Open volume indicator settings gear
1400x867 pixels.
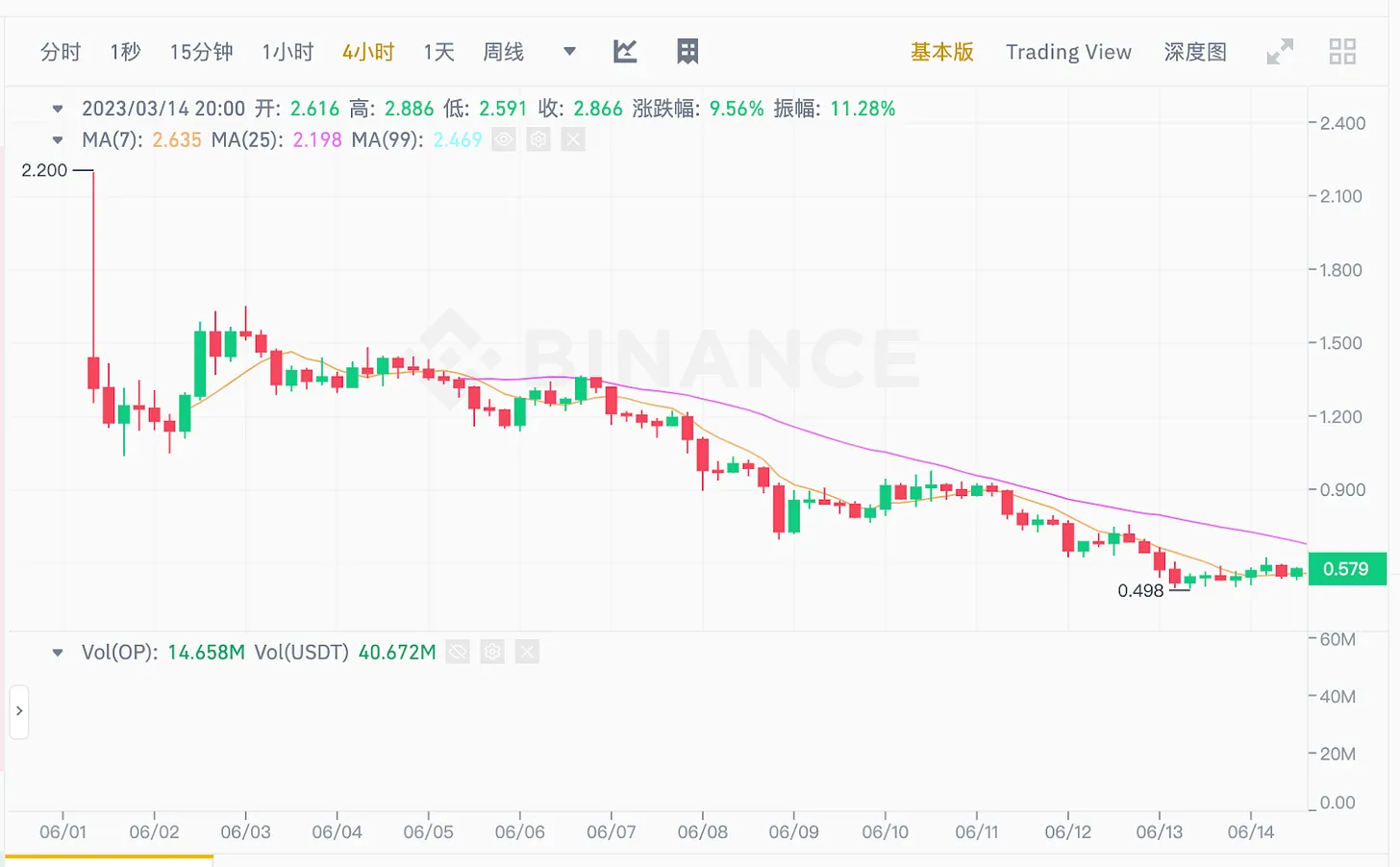click(x=492, y=653)
